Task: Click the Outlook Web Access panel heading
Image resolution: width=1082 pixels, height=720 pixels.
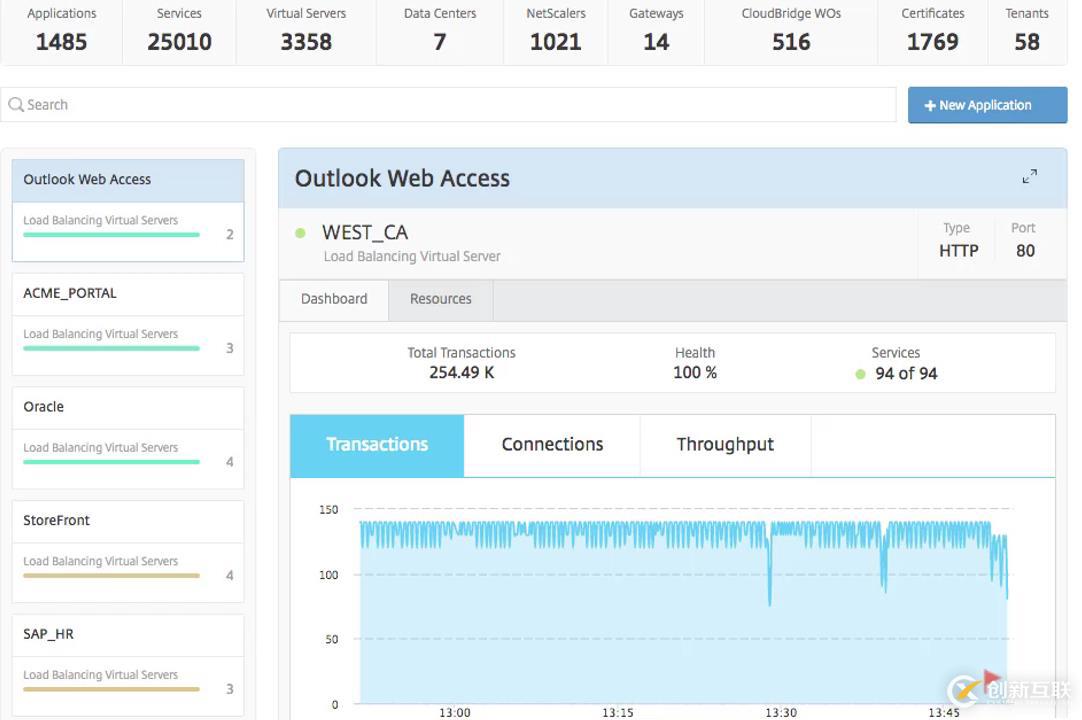Action: pos(402,179)
